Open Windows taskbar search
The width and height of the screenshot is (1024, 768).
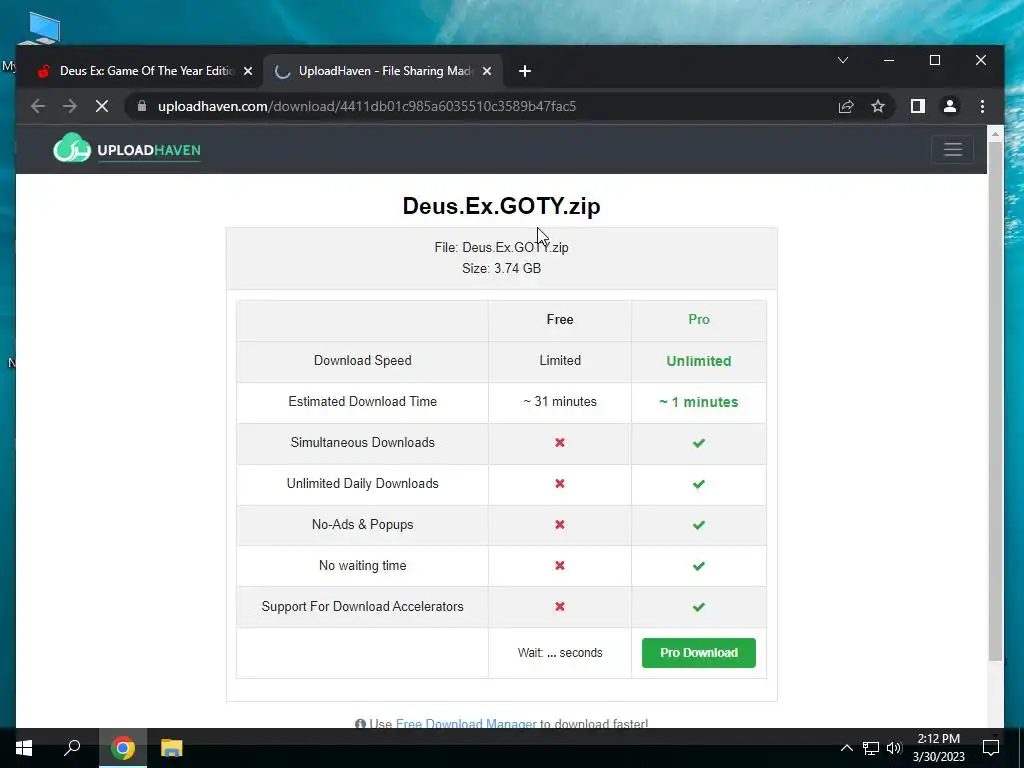pyautogui.click(x=72, y=748)
